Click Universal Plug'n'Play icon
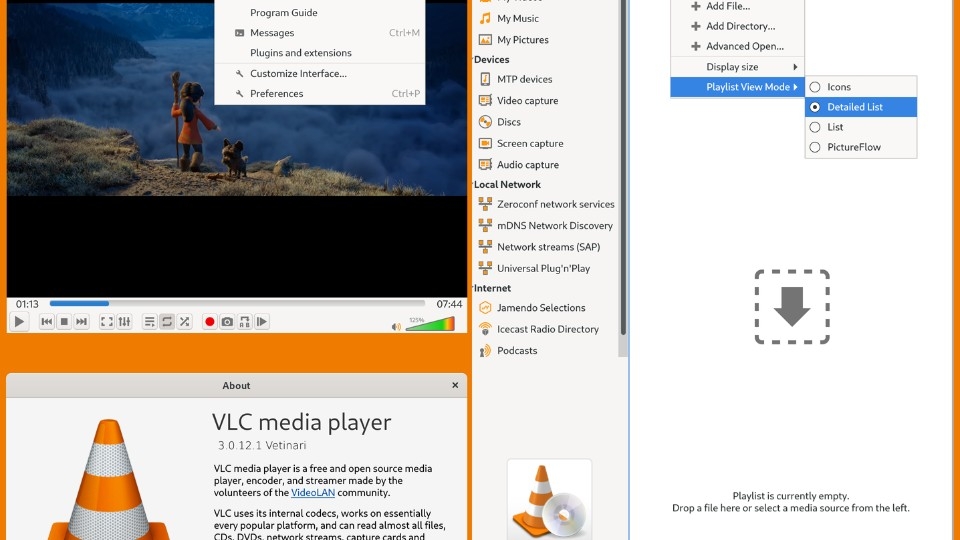Image resolution: width=960 pixels, height=540 pixels. pos(485,268)
